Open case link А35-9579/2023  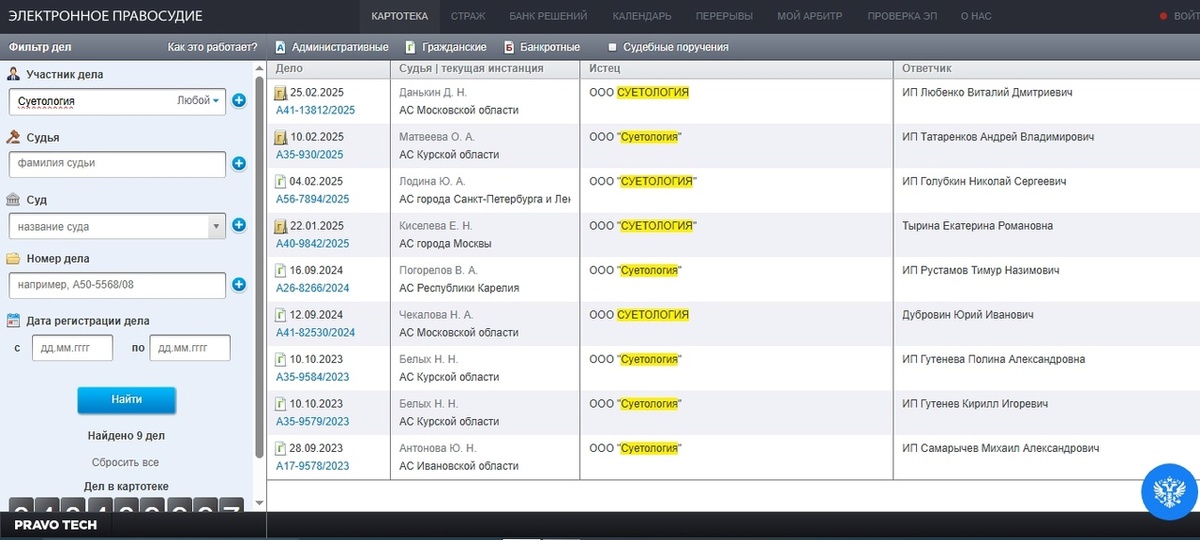312,421
